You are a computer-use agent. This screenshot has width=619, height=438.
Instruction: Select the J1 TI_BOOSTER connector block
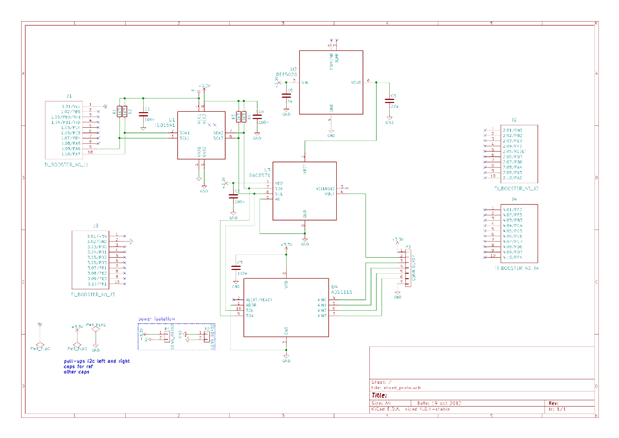(64, 130)
